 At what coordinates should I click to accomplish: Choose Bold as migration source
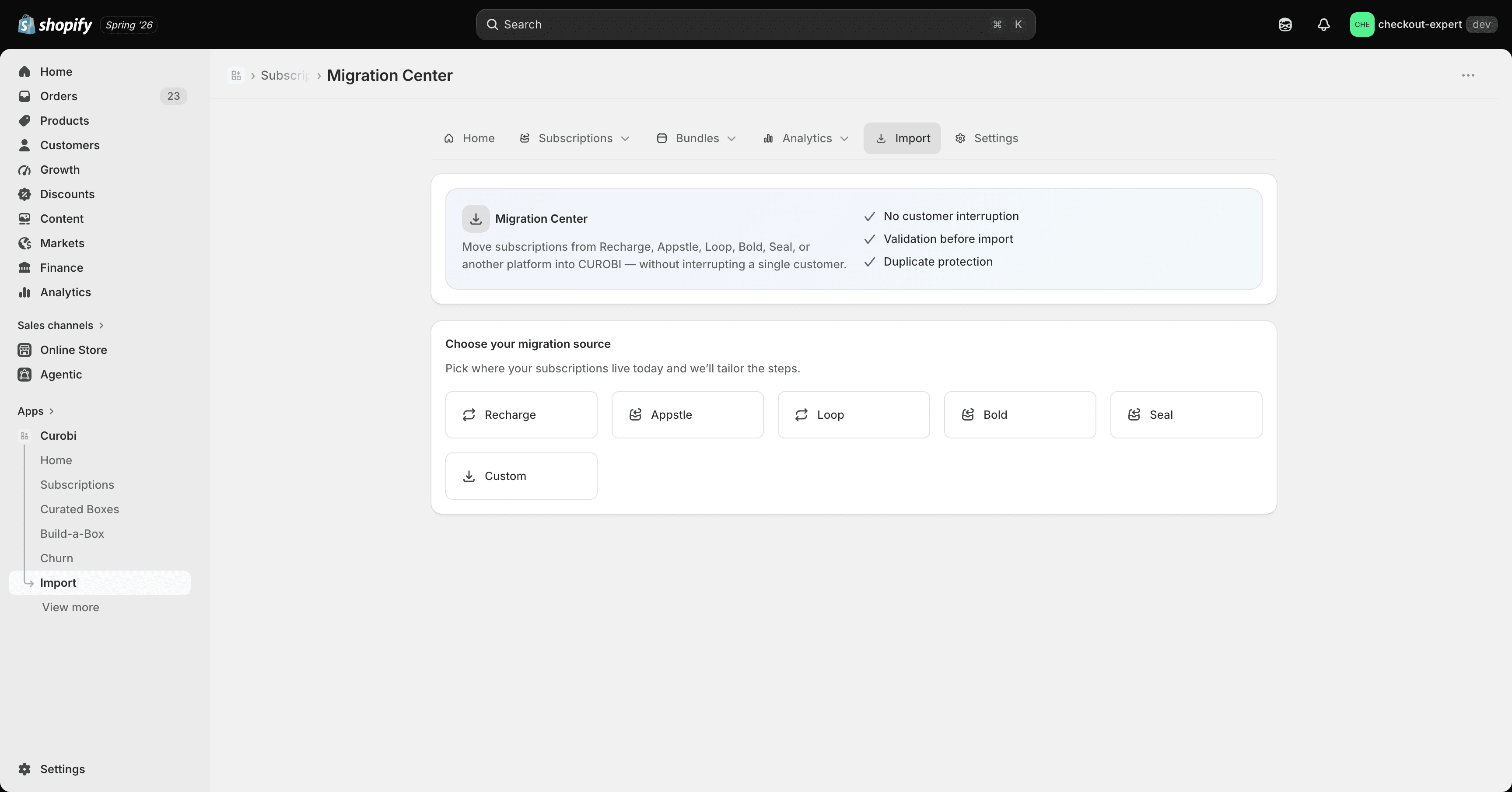pyautogui.click(x=1019, y=415)
